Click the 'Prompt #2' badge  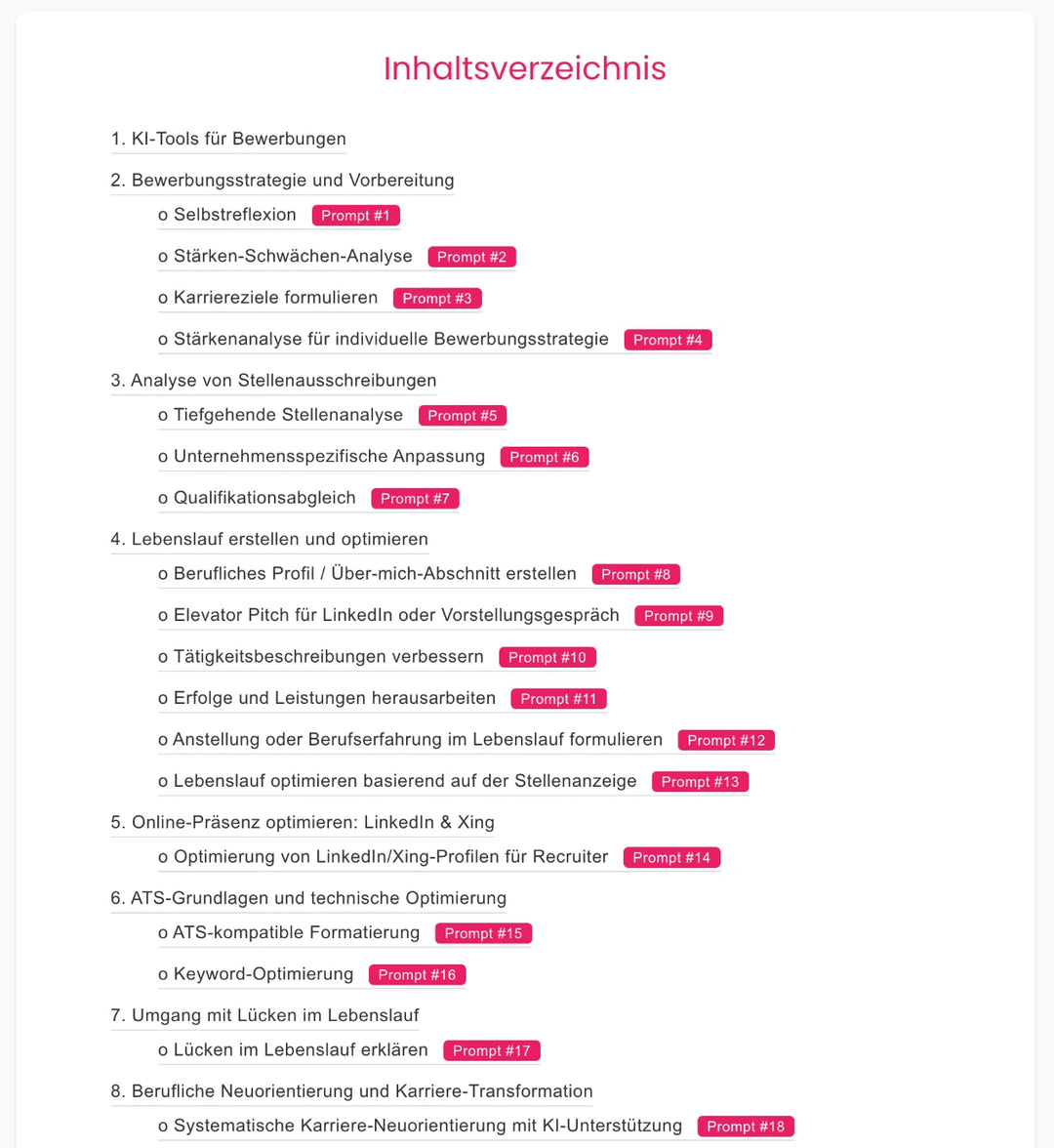point(471,257)
